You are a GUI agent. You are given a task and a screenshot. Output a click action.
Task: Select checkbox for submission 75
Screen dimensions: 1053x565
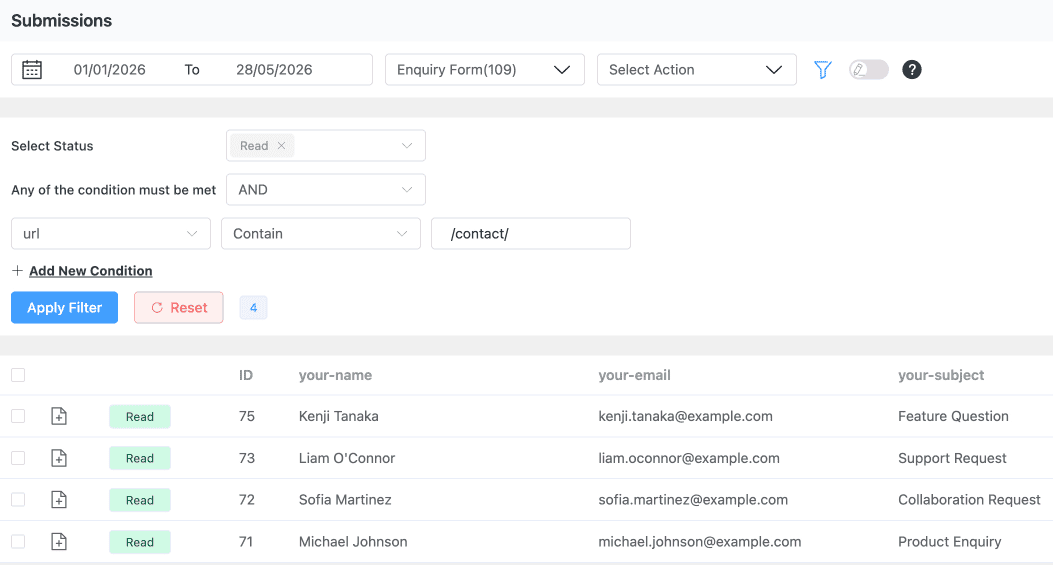point(18,417)
